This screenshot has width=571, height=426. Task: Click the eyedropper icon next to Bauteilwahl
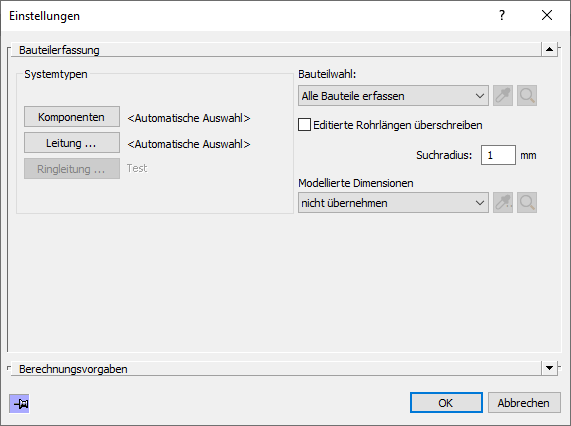coord(503,96)
